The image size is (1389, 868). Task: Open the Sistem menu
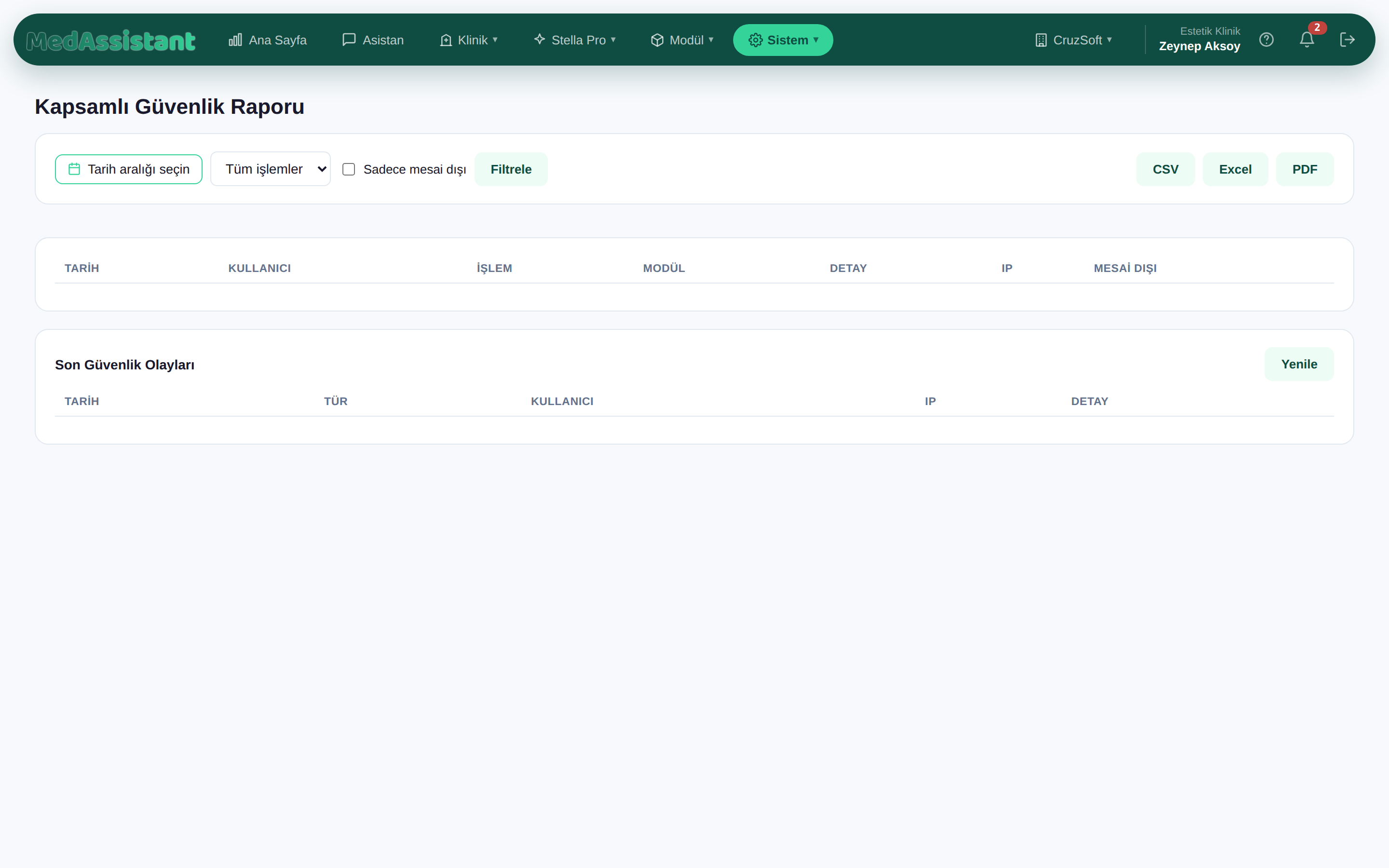(x=783, y=40)
